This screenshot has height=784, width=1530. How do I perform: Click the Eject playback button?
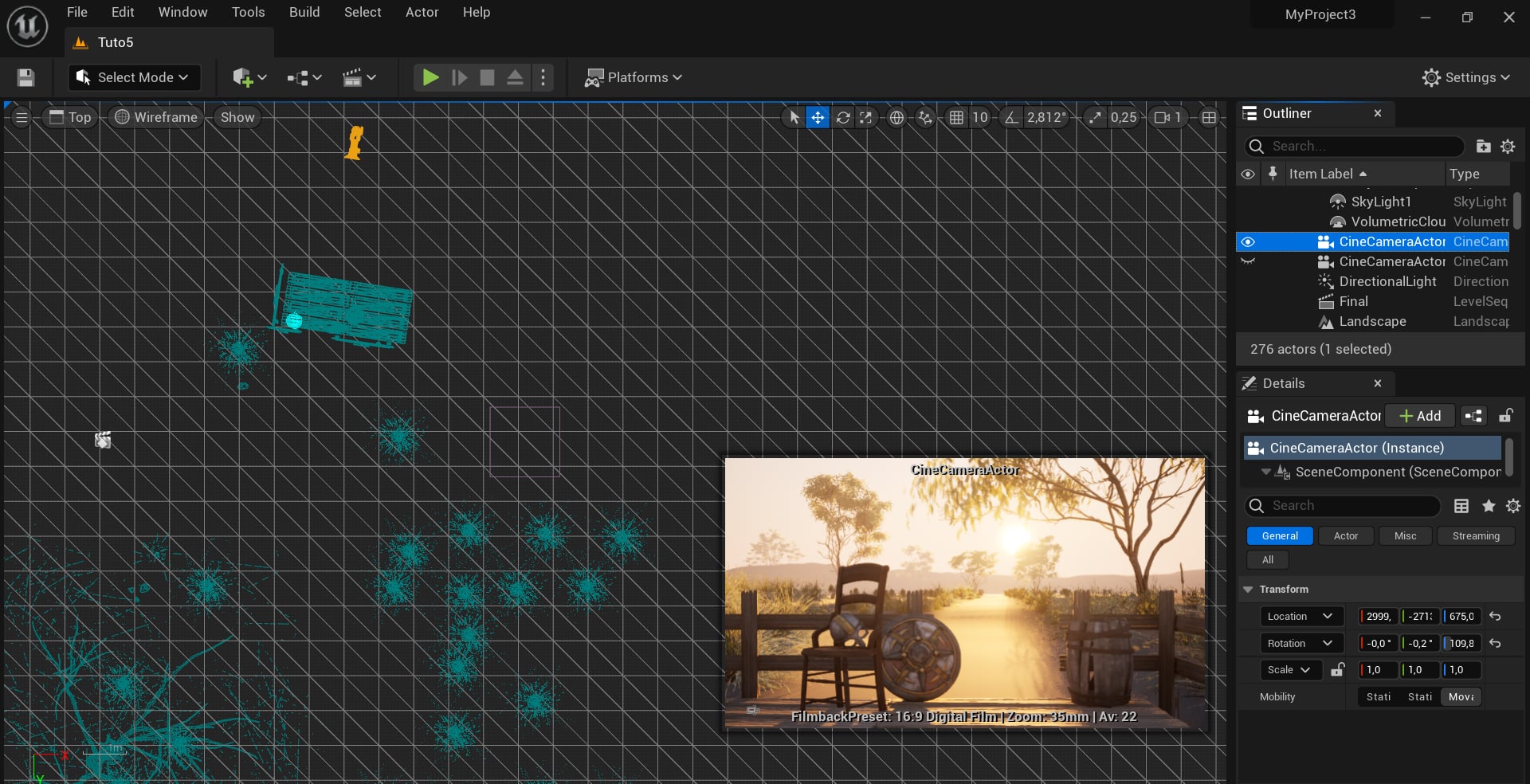(x=515, y=77)
